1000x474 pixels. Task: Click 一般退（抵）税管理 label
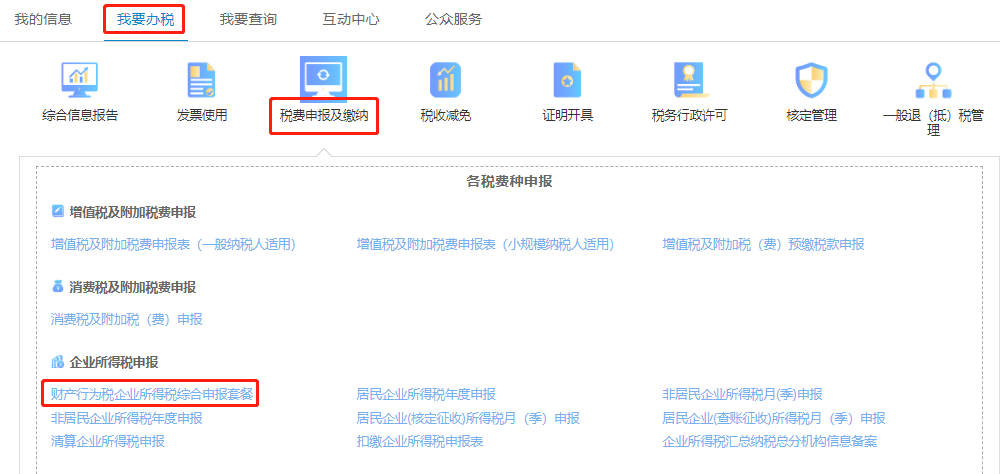933,123
